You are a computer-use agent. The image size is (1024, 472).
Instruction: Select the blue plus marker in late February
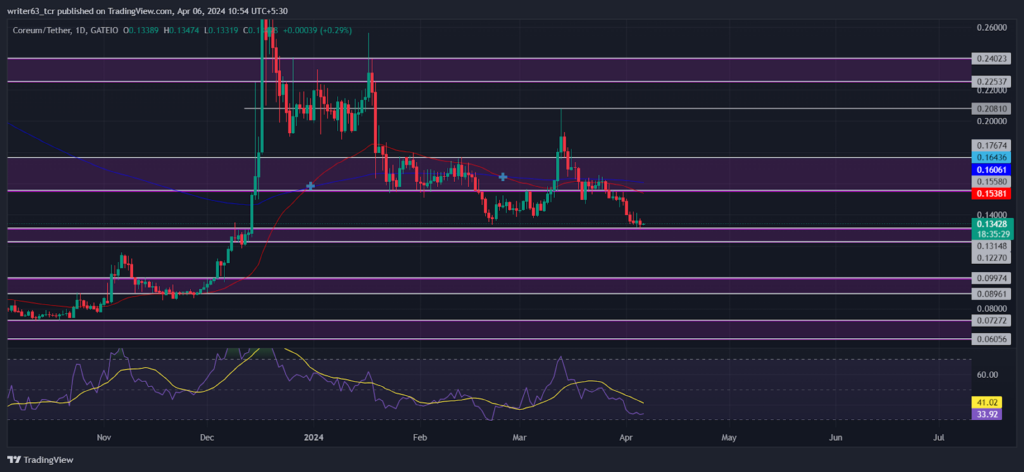pos(503,176)
